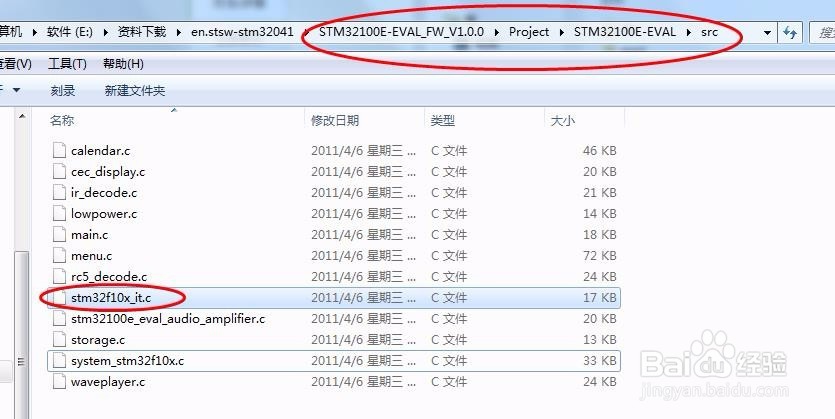This screenshot has height=419, width=835.
Task: Click the menu.c file icon
Action: pos(59,256)
